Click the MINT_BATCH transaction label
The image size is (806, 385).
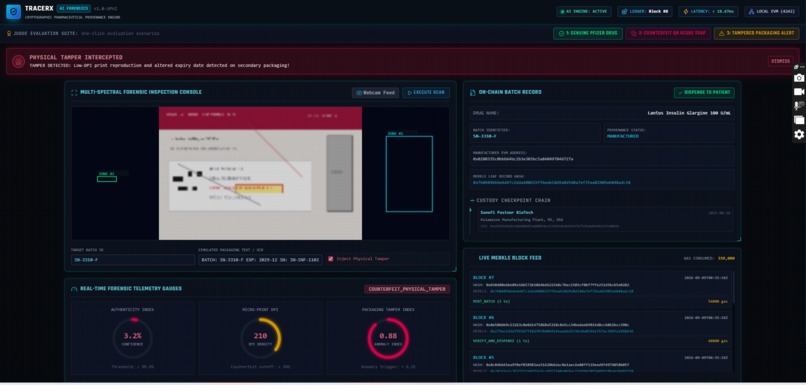[x=490, y=301]
